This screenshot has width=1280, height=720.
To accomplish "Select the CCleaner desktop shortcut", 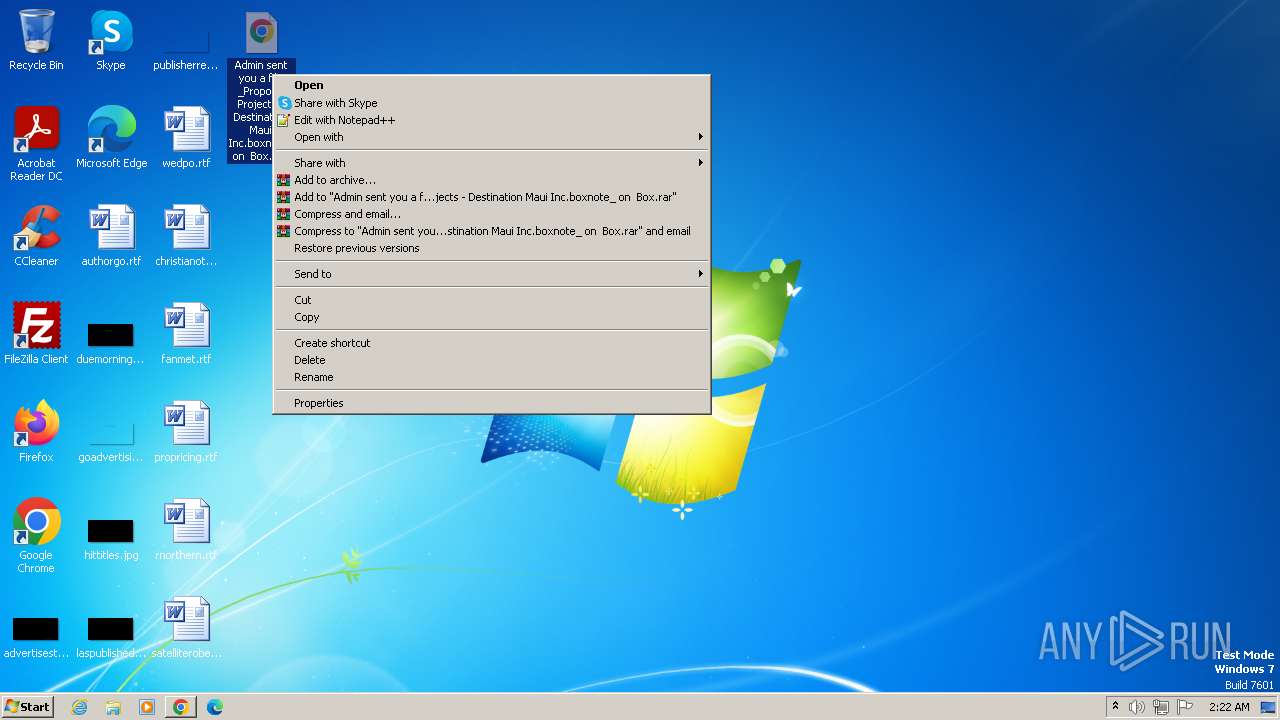I will click(x=36, y=236).
